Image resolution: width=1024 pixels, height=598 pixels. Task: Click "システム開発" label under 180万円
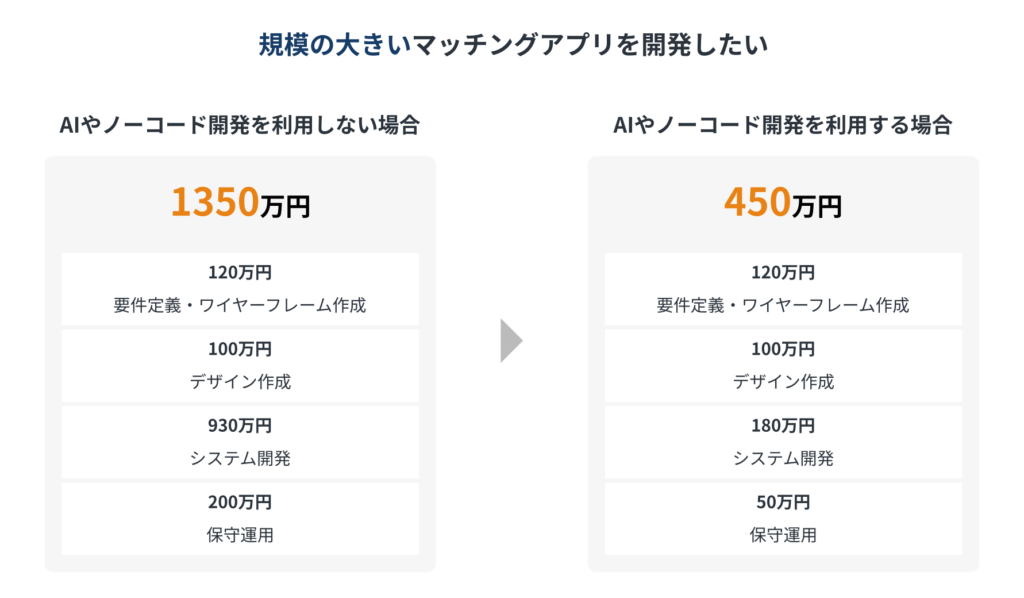coord(783,459)
